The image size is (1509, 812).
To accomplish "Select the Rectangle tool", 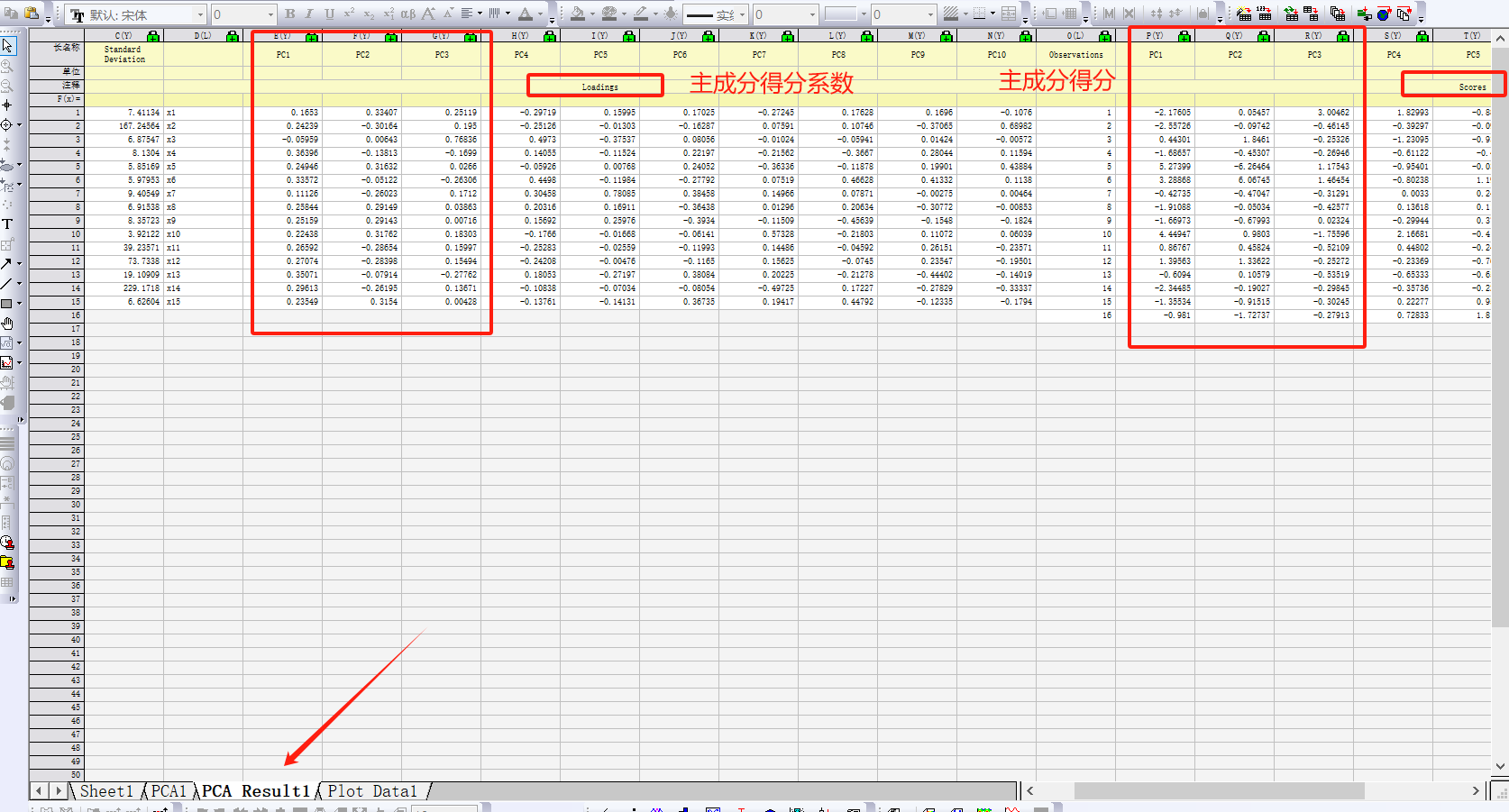I will (7, 303).
